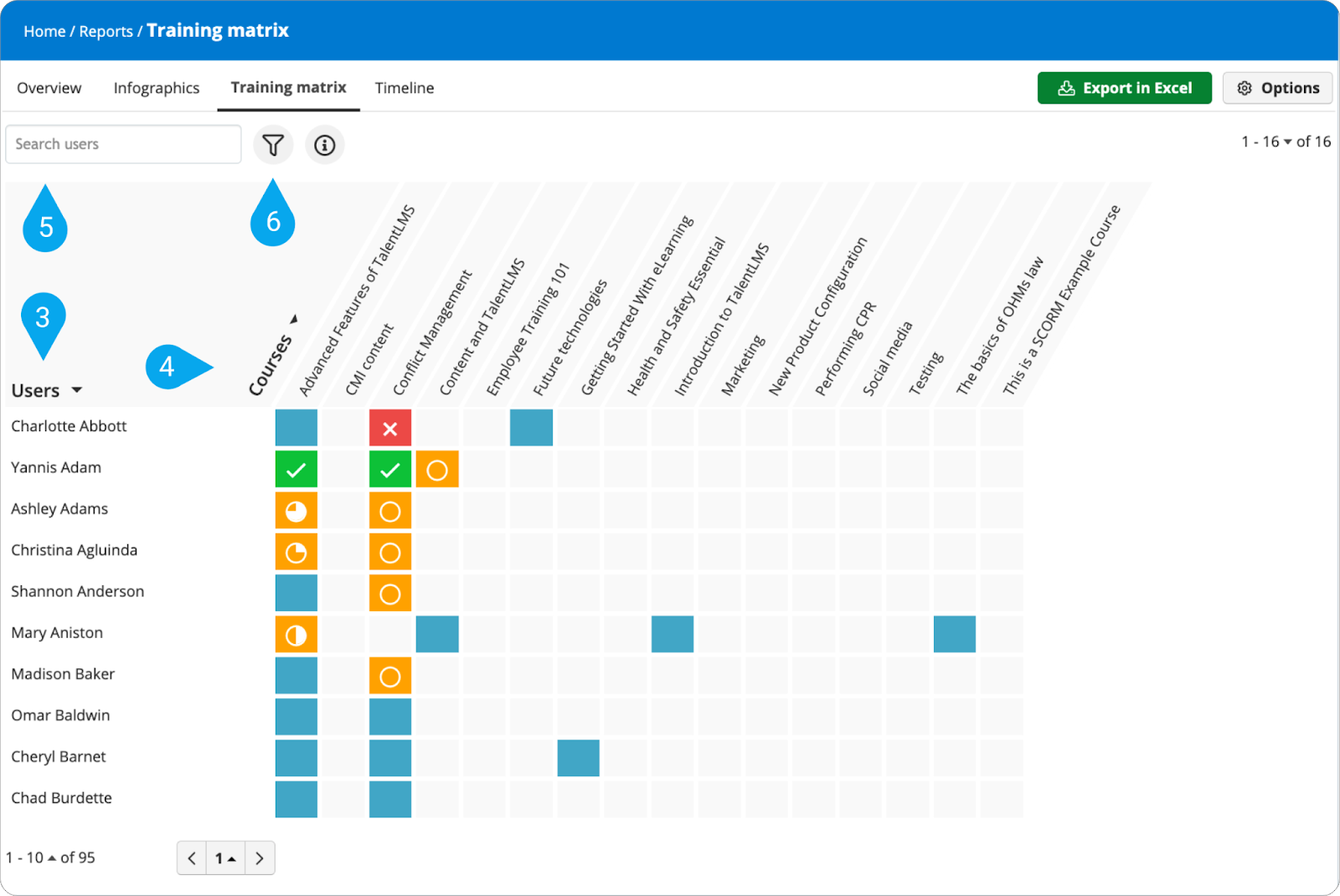Click Ashley Adams' progress pie indicator
The width and height of the screenshot is (1340, 896).
tap(296, 510)
